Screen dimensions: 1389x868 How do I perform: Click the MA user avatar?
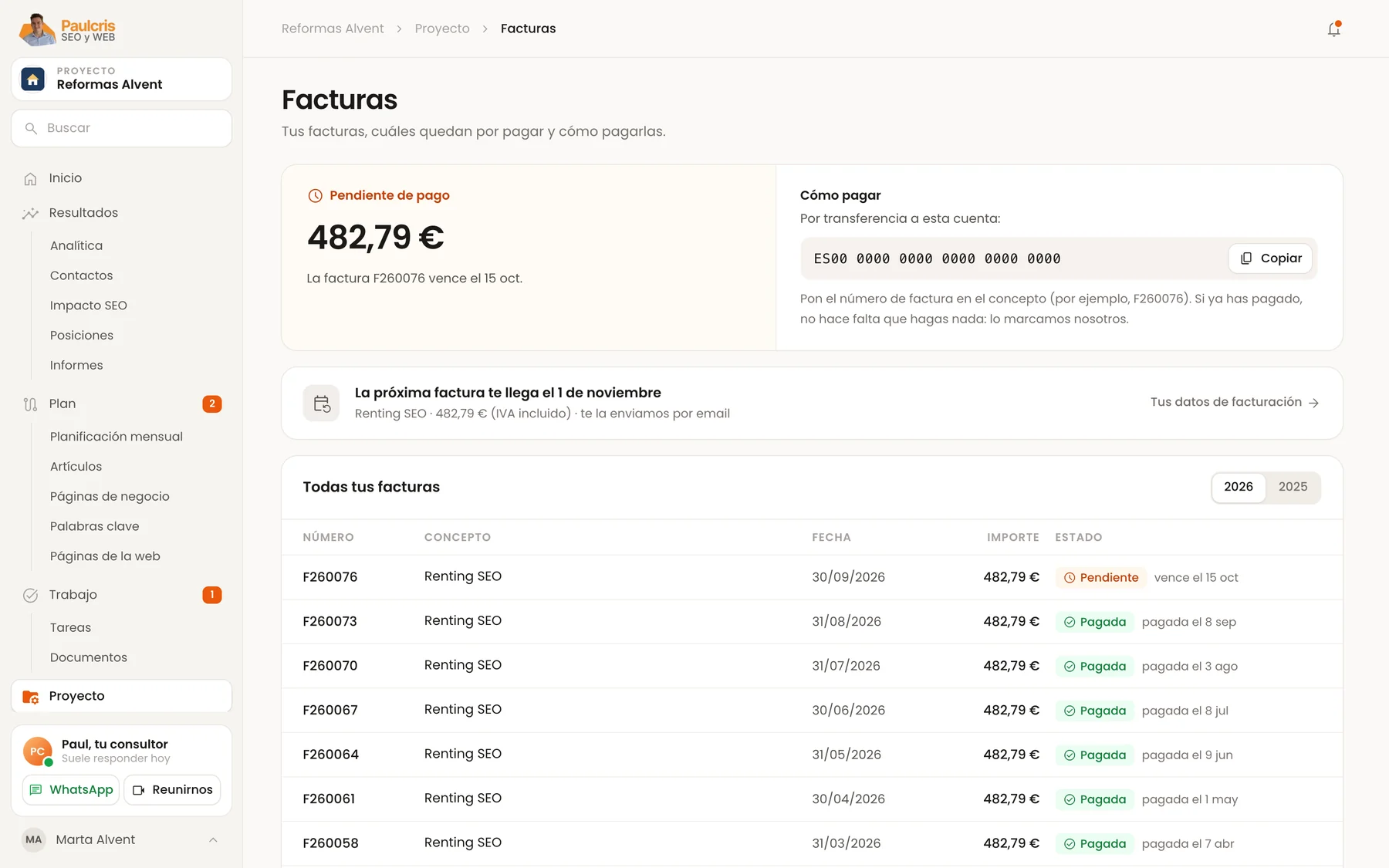pos(34,839)
